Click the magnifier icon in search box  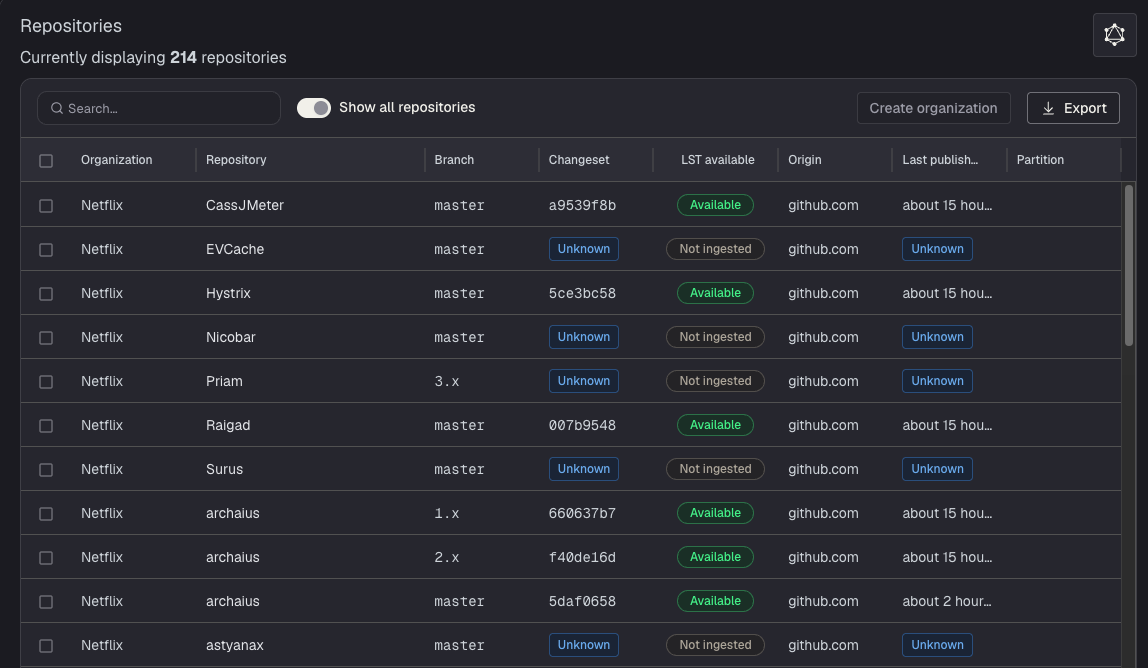click(x=56, y=108)
